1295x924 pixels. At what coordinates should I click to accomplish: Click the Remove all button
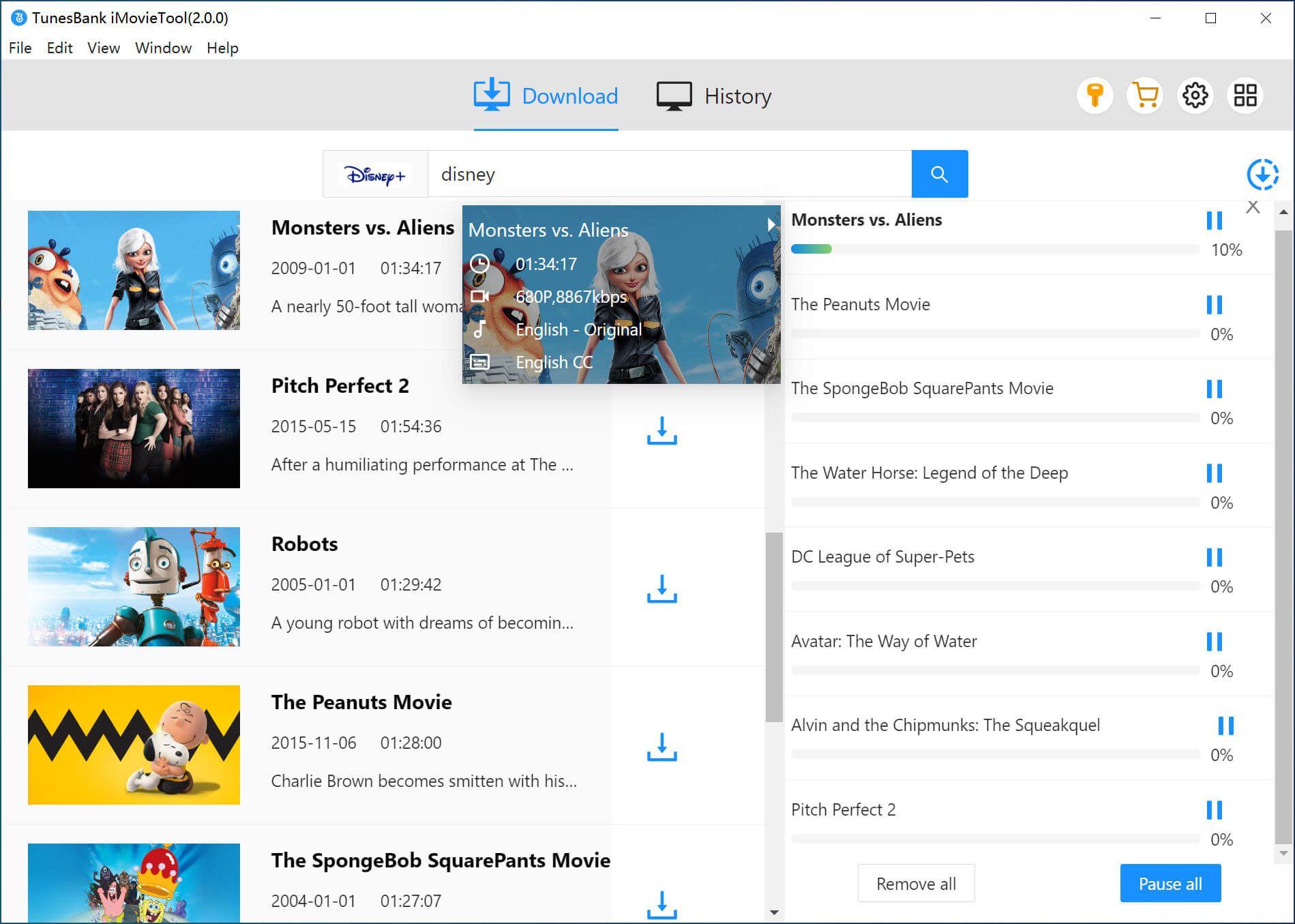tap(916, 884)
